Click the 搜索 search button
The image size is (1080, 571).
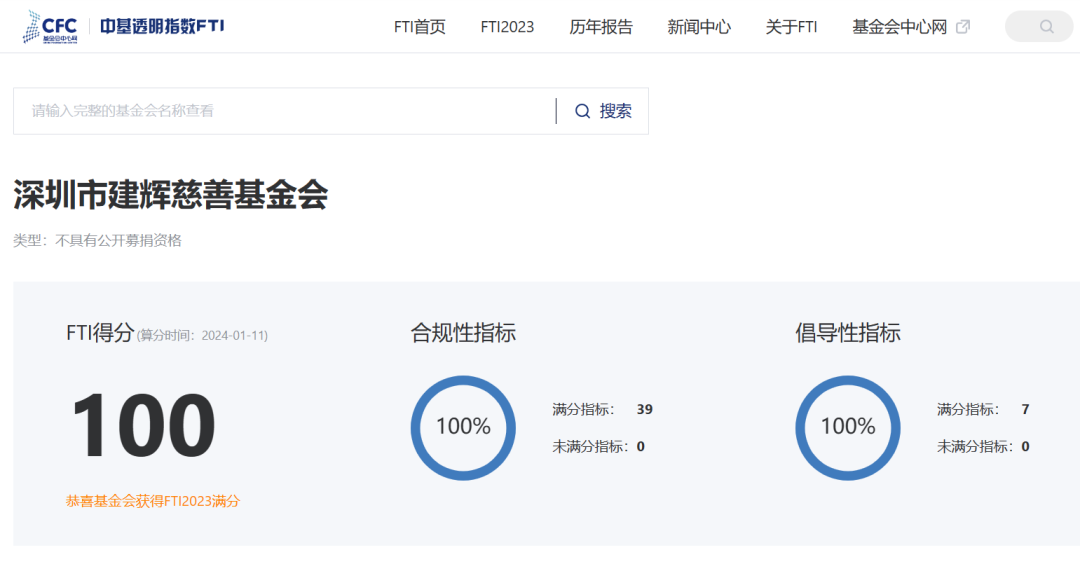click(603, 111)
